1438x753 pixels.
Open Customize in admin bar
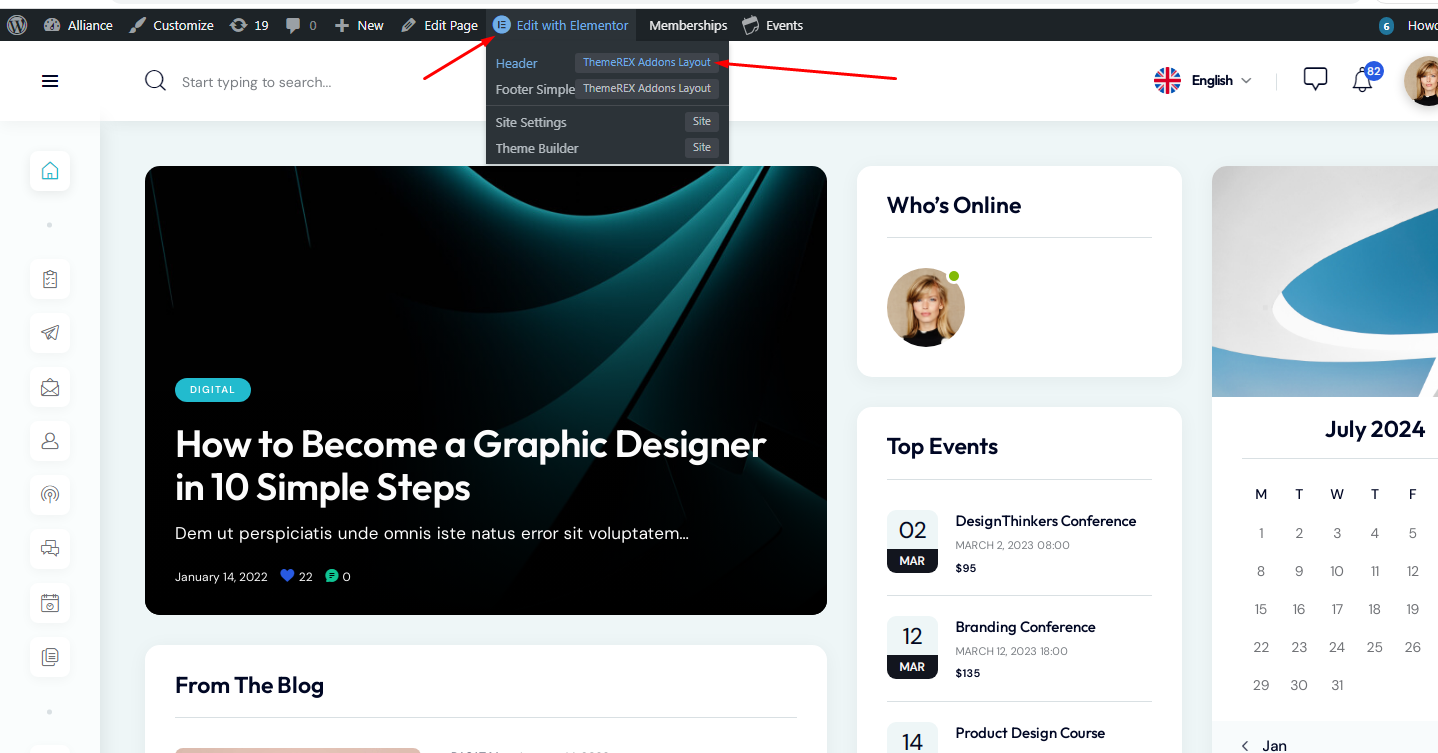tap(171, 25)
